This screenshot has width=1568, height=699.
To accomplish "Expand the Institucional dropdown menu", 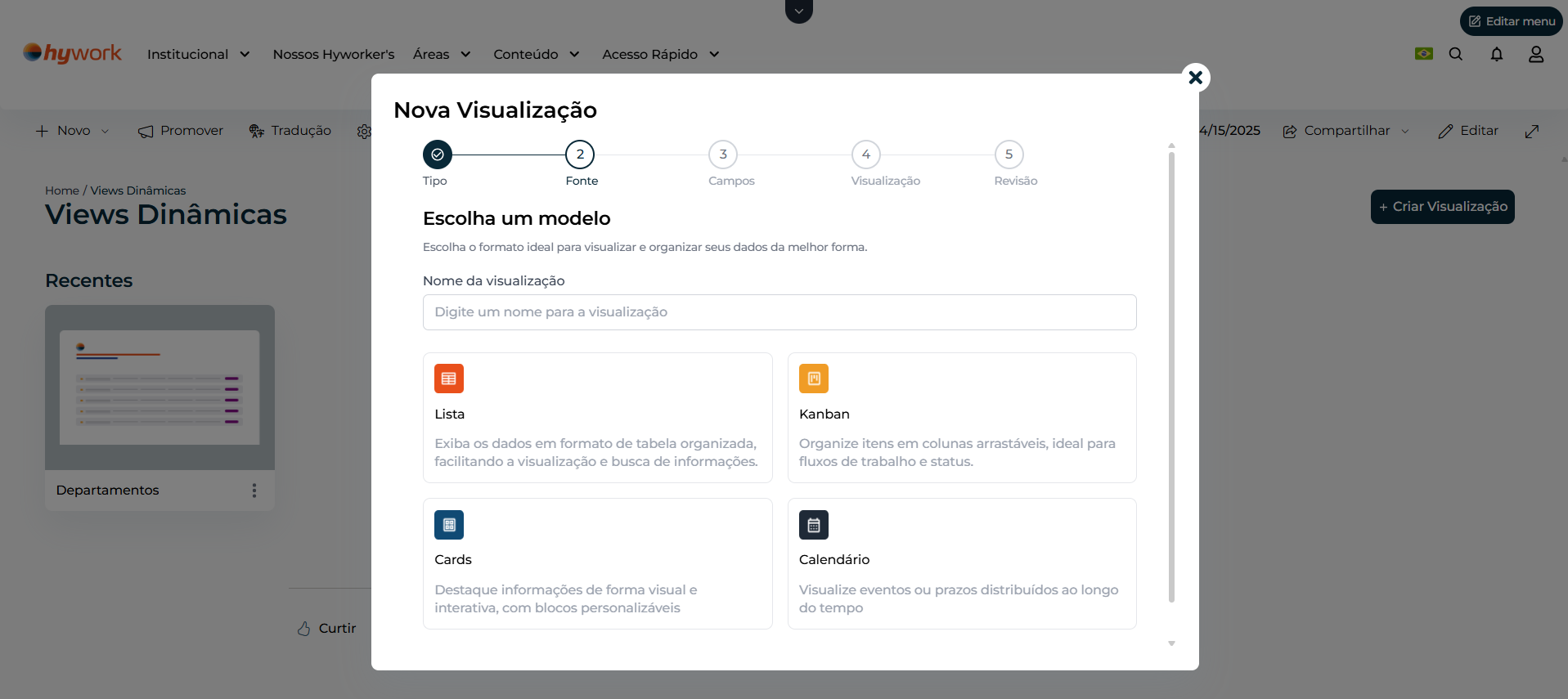I will (198, 55).
